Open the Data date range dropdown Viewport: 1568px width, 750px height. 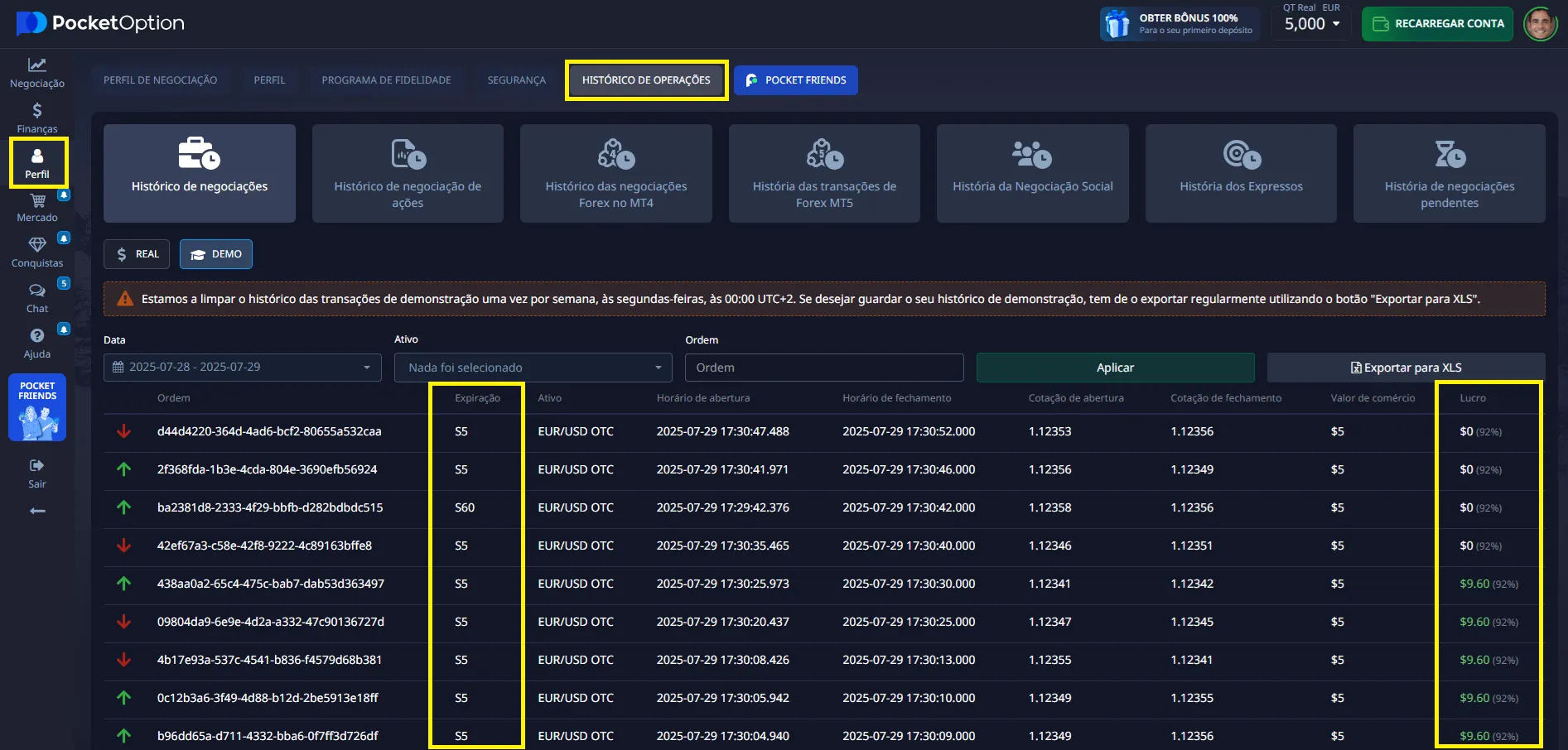pos(243,368)
